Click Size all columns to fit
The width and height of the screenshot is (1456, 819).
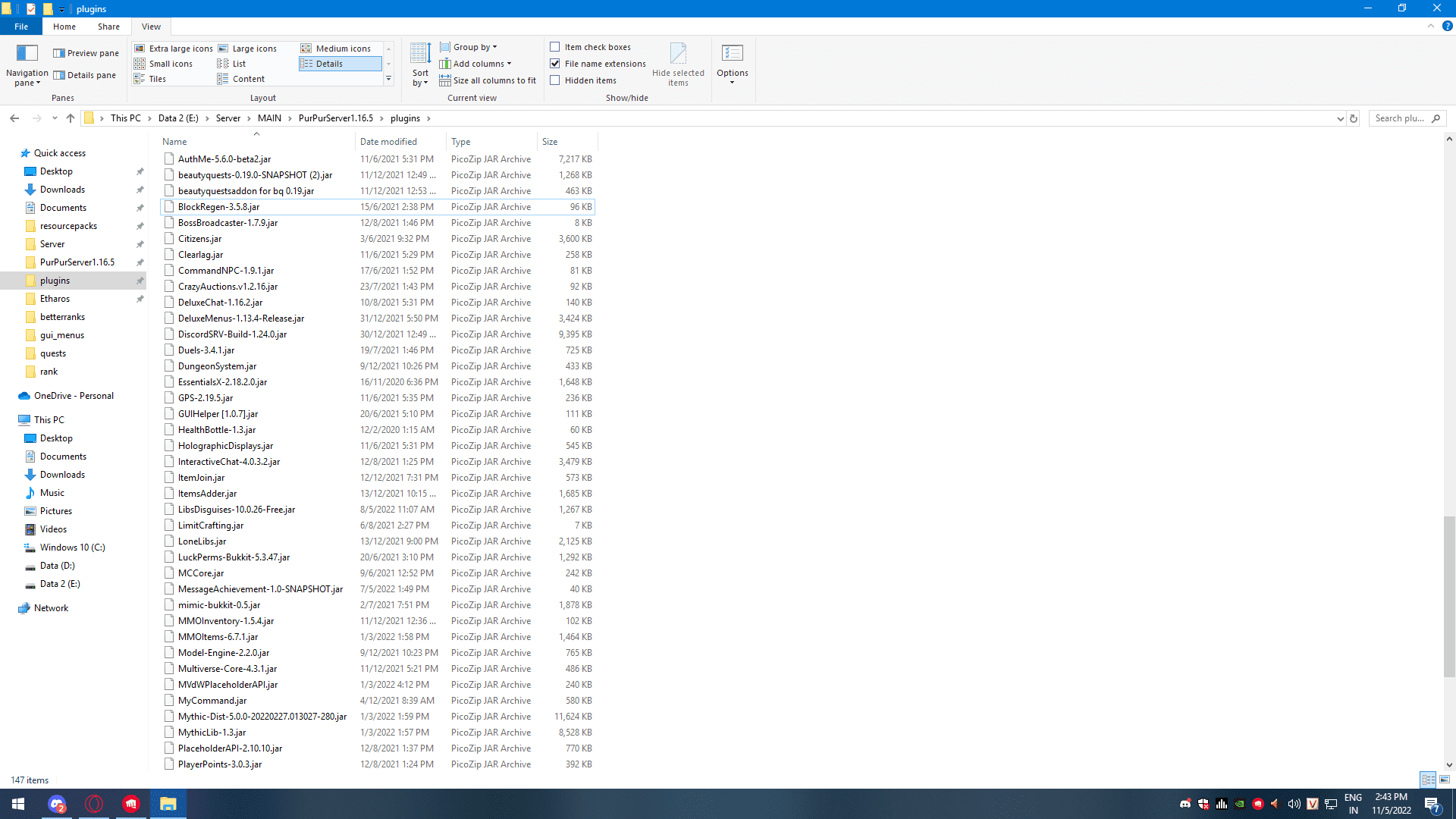(488, 80)
